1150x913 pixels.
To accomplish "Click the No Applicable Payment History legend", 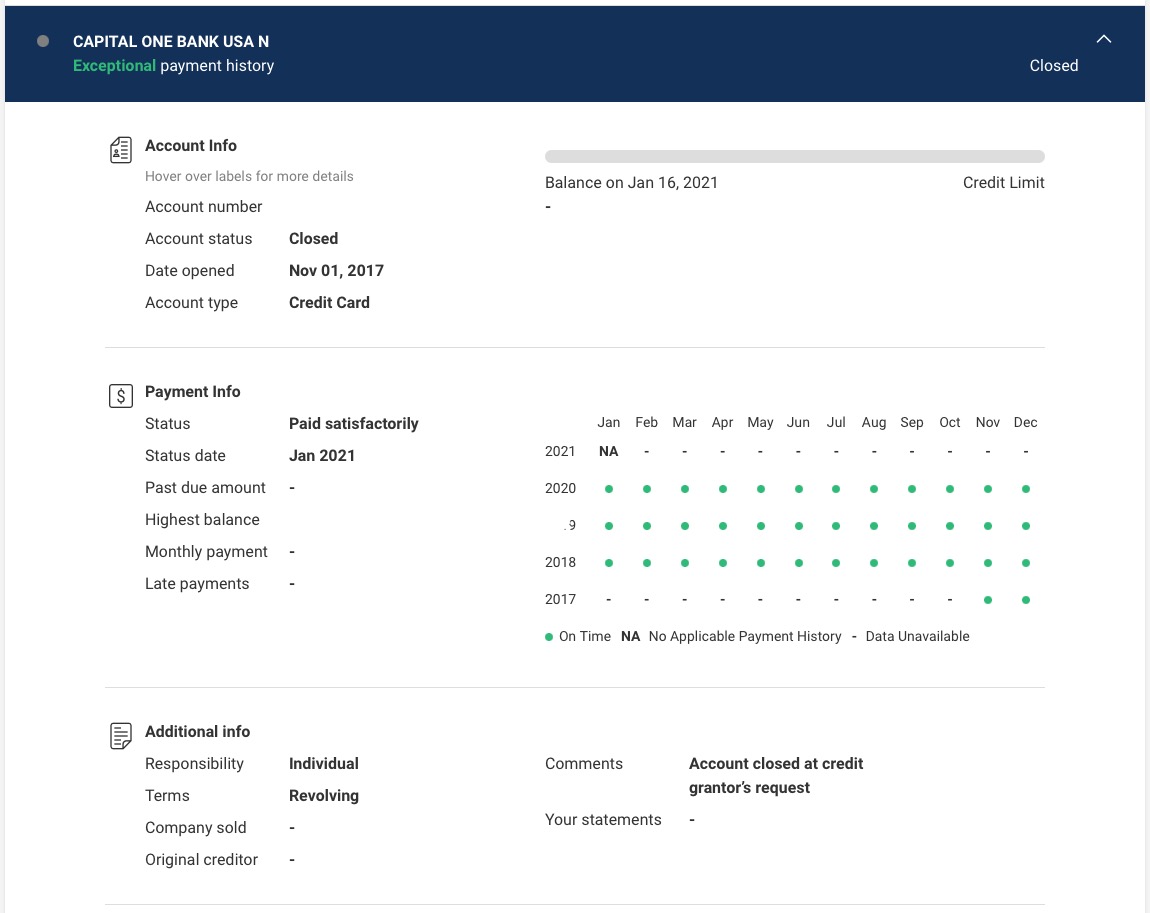I will (x=744, y=637).
